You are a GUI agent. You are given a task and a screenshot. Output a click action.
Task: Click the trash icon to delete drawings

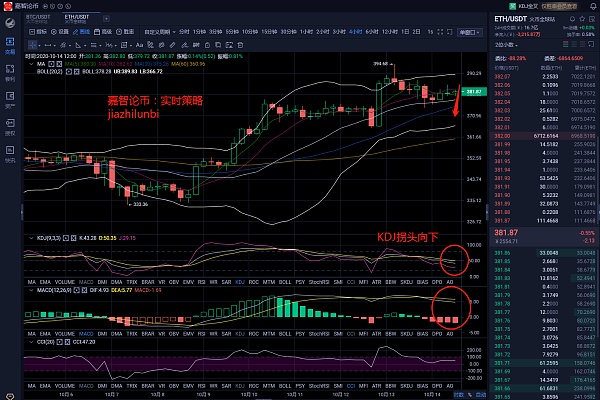tap(240, 45)
